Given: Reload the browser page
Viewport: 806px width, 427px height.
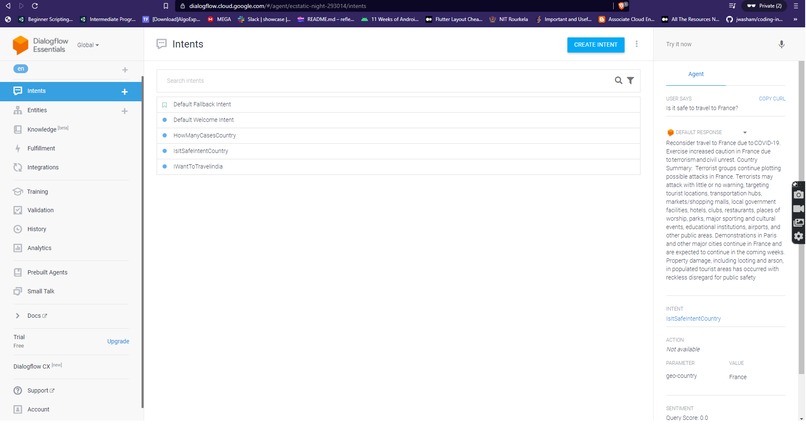Looking at the screenshot, I should tap(34, 6).
